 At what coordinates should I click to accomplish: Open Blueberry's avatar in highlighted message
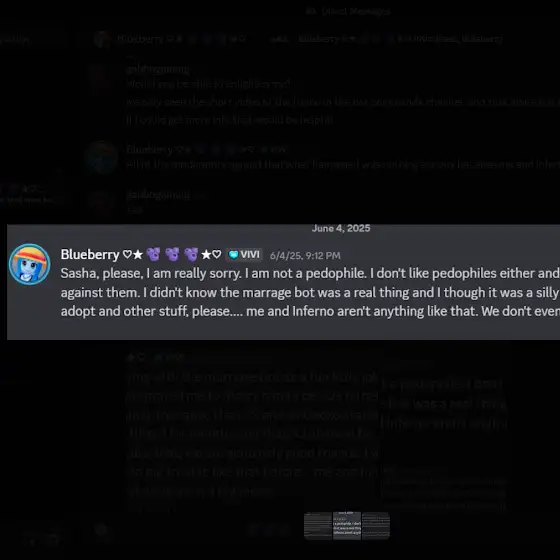[x=29, y=264]
